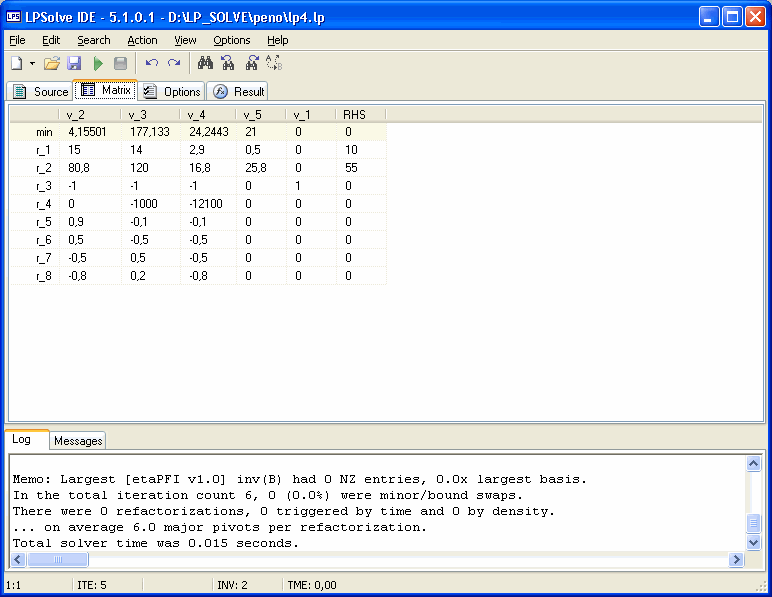Image resolution: width=772 pixels, height=597 pixels.
Task: Click the log's vertical scrollbar down arrow
Action: pos(754,542)
